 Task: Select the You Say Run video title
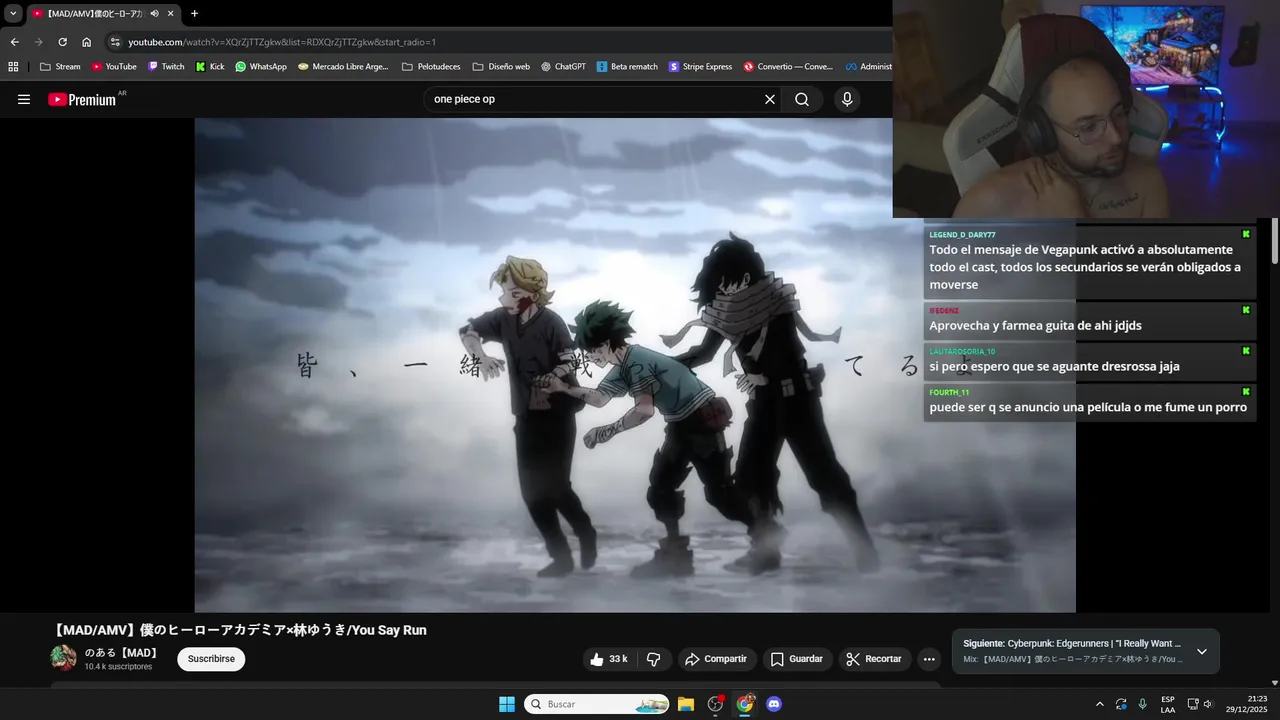click(239, 630)
